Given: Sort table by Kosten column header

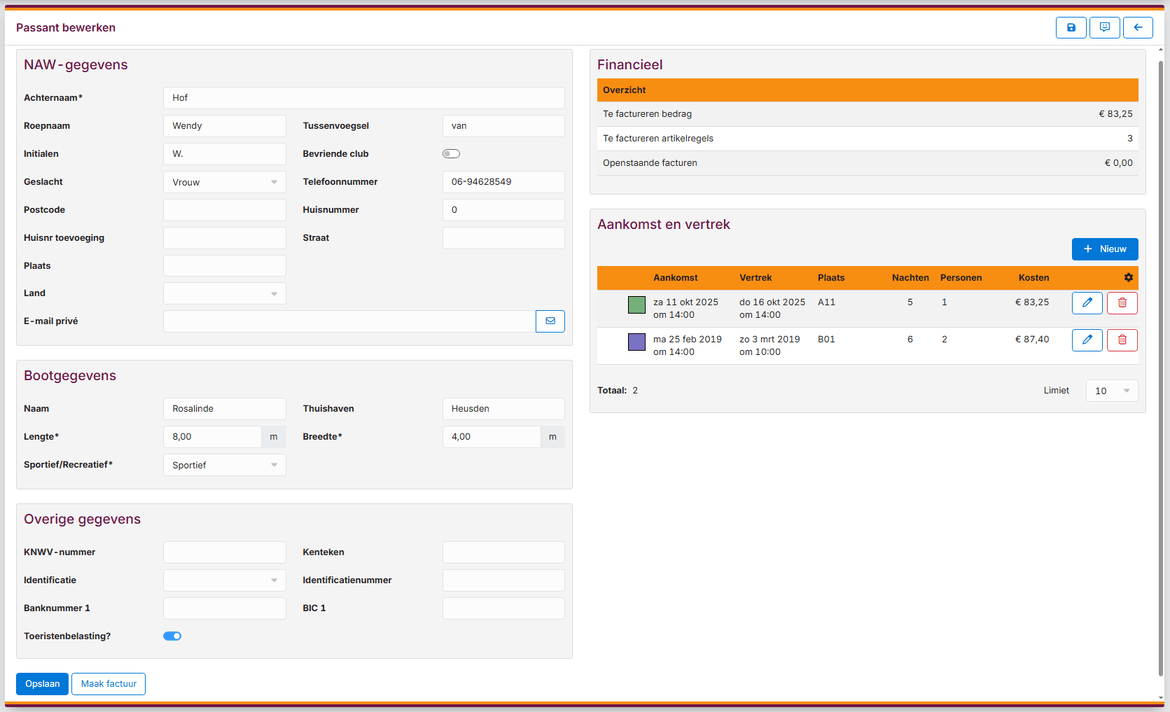Looking at the screenshot, I should (1033, 278).
